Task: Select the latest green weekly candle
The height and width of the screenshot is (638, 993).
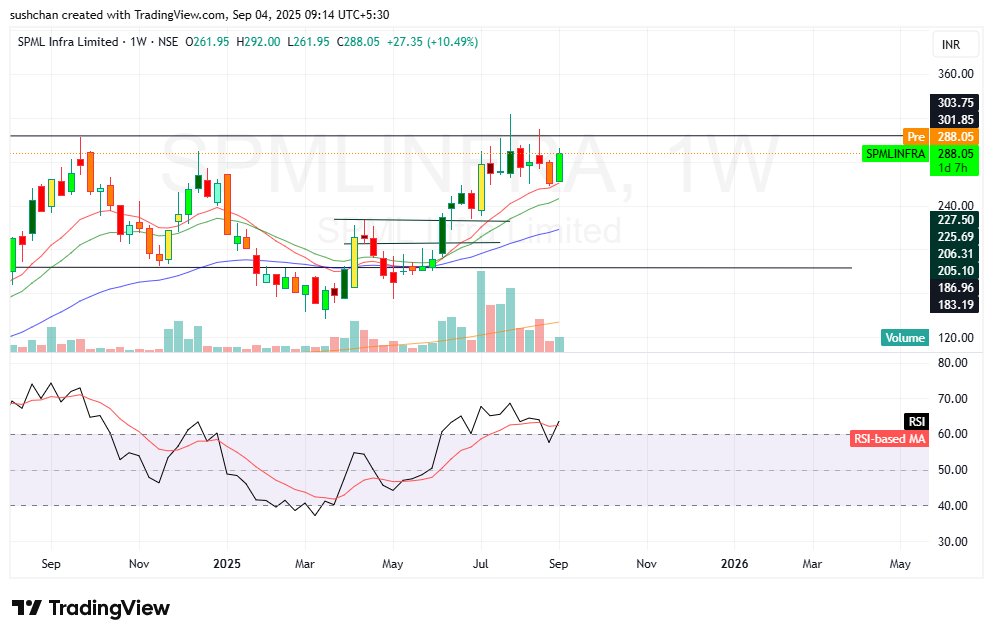Action: tap(559, 167)
